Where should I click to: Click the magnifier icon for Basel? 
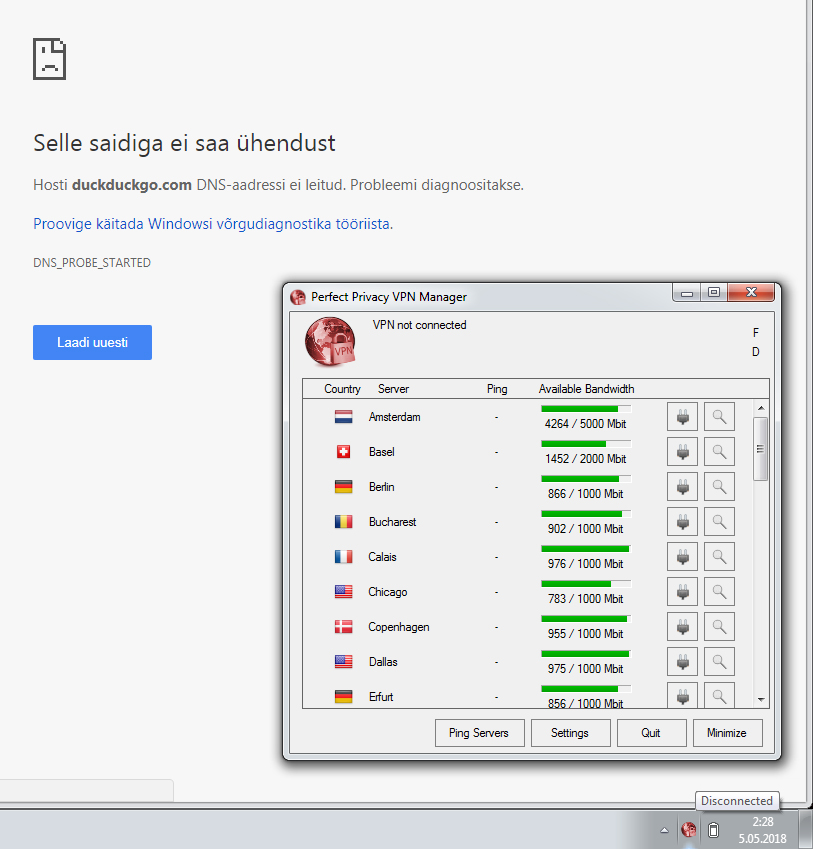[x=719, y=452]
